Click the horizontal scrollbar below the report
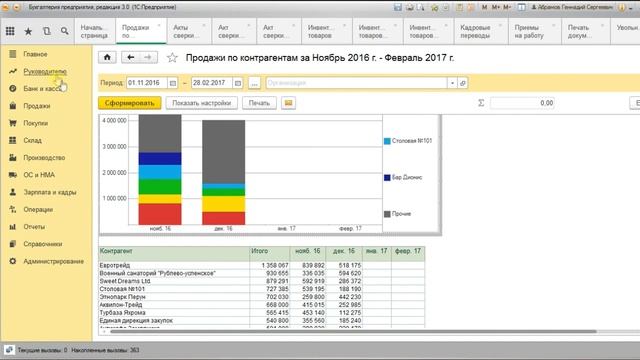640x360 pixels. pyautogui.click(x=353, y=331)
